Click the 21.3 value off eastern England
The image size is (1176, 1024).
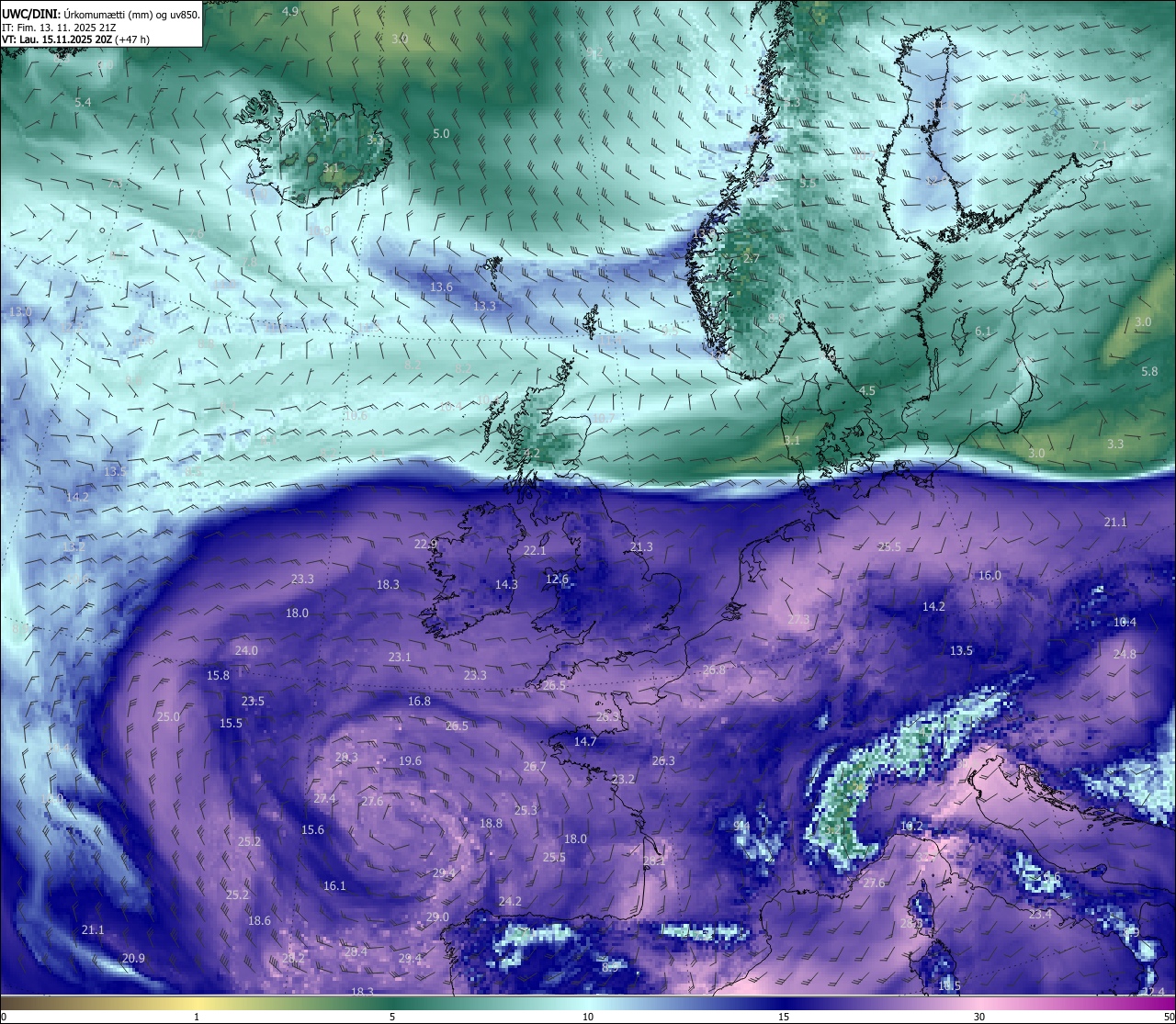click(x=641, y=546)
